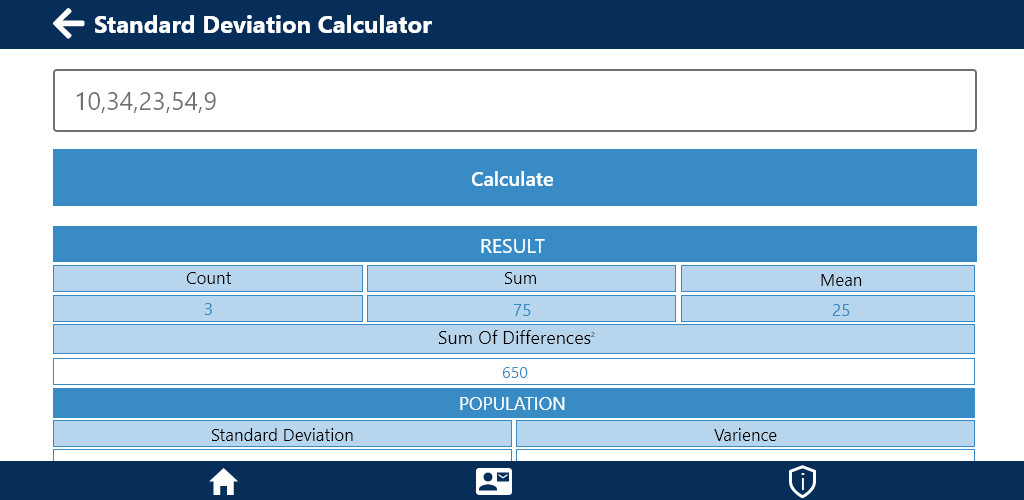Click the Calculate button

[515, 178]
